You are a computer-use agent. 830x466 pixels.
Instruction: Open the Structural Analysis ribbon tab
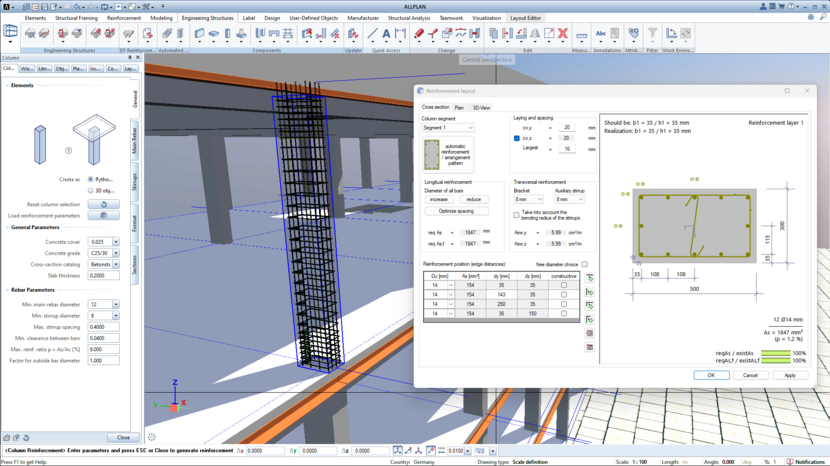(x=409, y=18)
